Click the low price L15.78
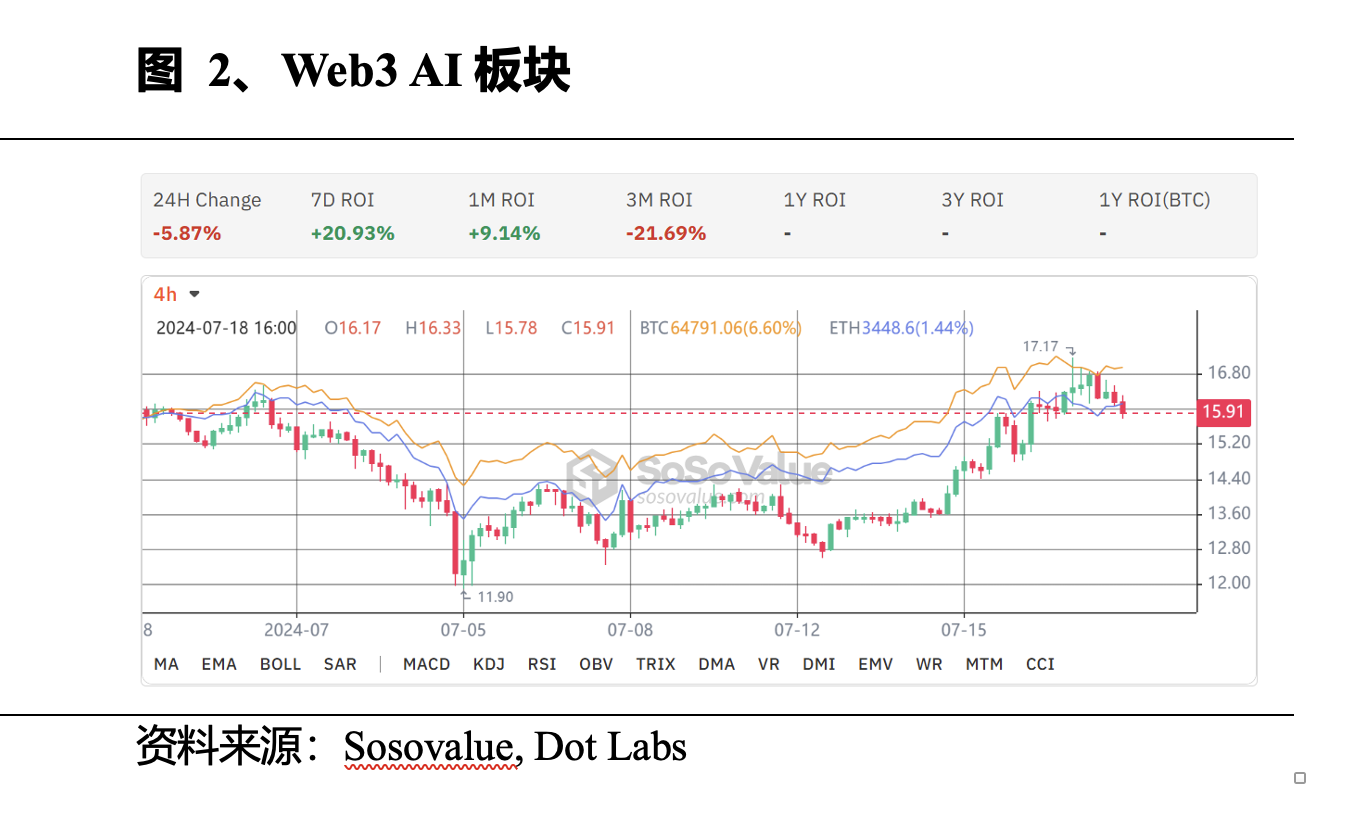The height and width of the screenshot is (824, 1366). [x=511, y=327]
